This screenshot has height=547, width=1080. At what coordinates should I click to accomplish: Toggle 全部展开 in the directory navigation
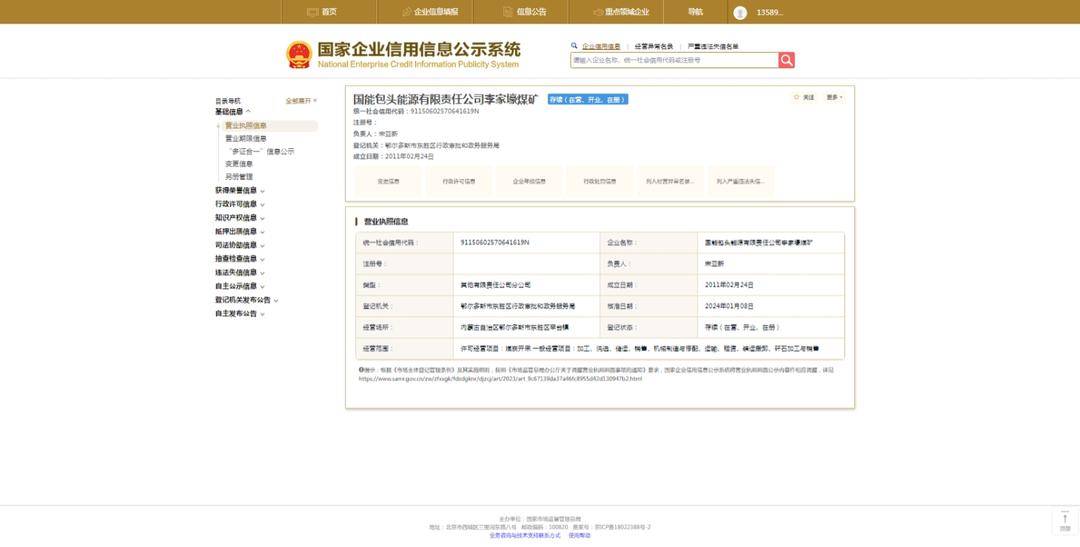(x=301, y=101)
